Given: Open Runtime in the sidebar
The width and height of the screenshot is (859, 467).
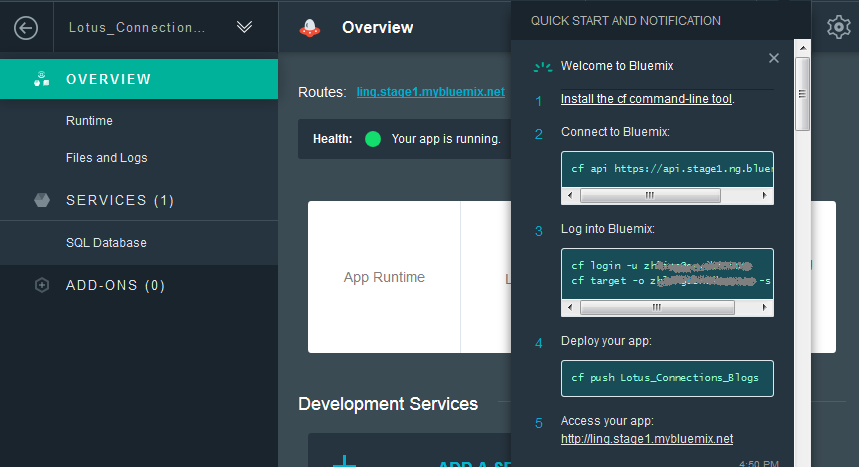Looking at the screenshot, I should (89, 121).
